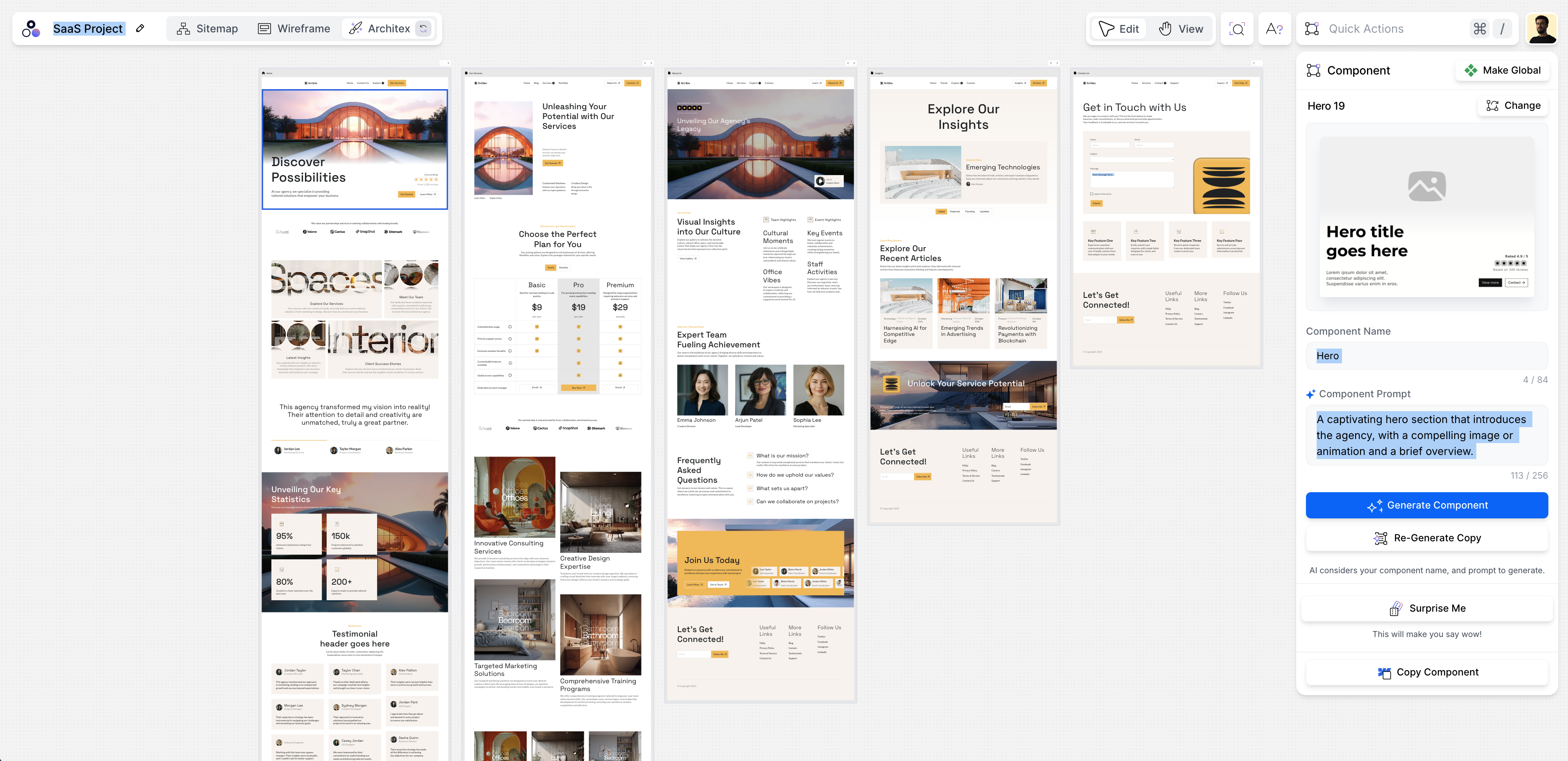This screenshot has height=761, width=1568.
Task: Switch to Edit mode
Action: tap(1119, 29)
